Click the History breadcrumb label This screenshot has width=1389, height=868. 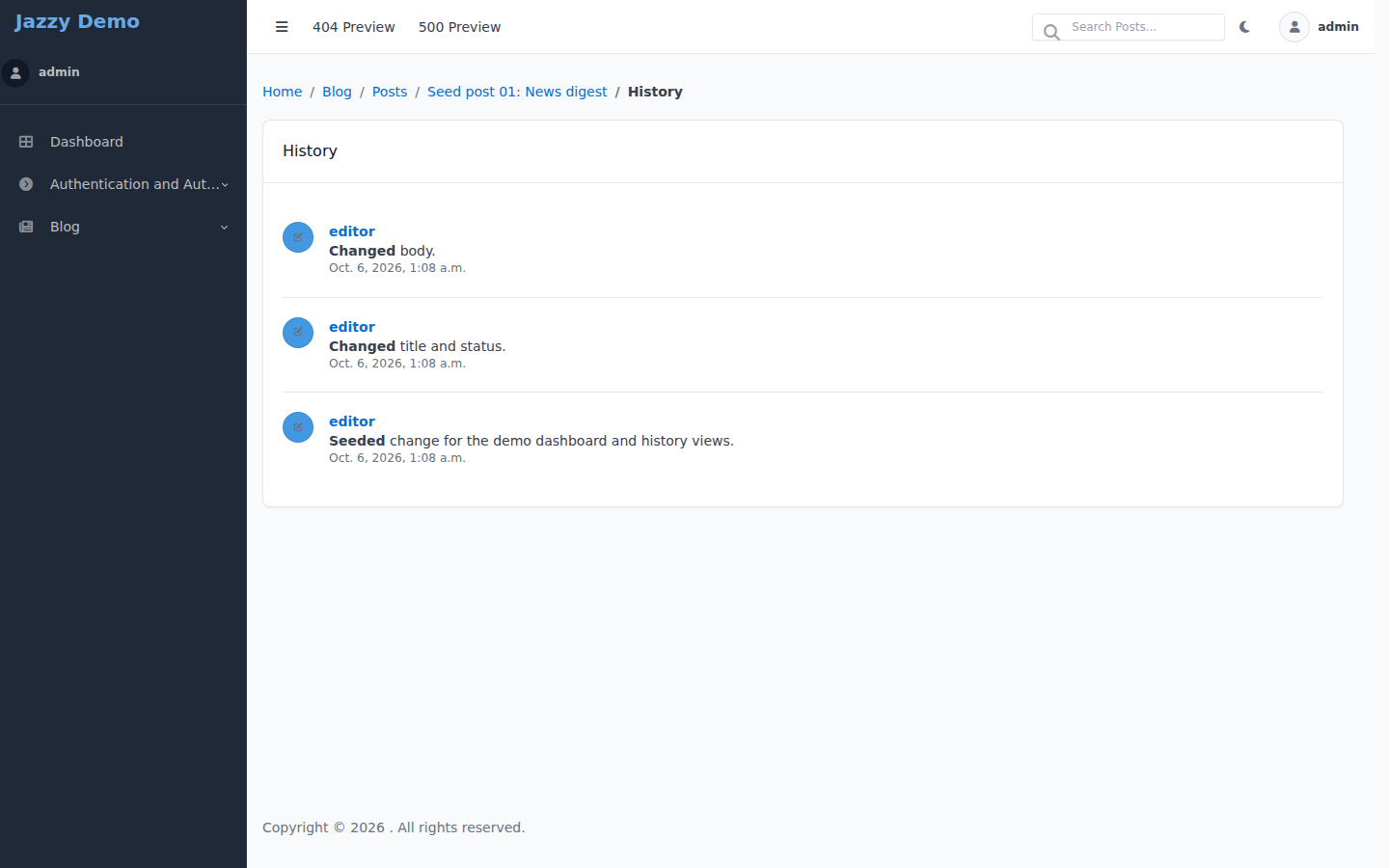tap(655, 92)
